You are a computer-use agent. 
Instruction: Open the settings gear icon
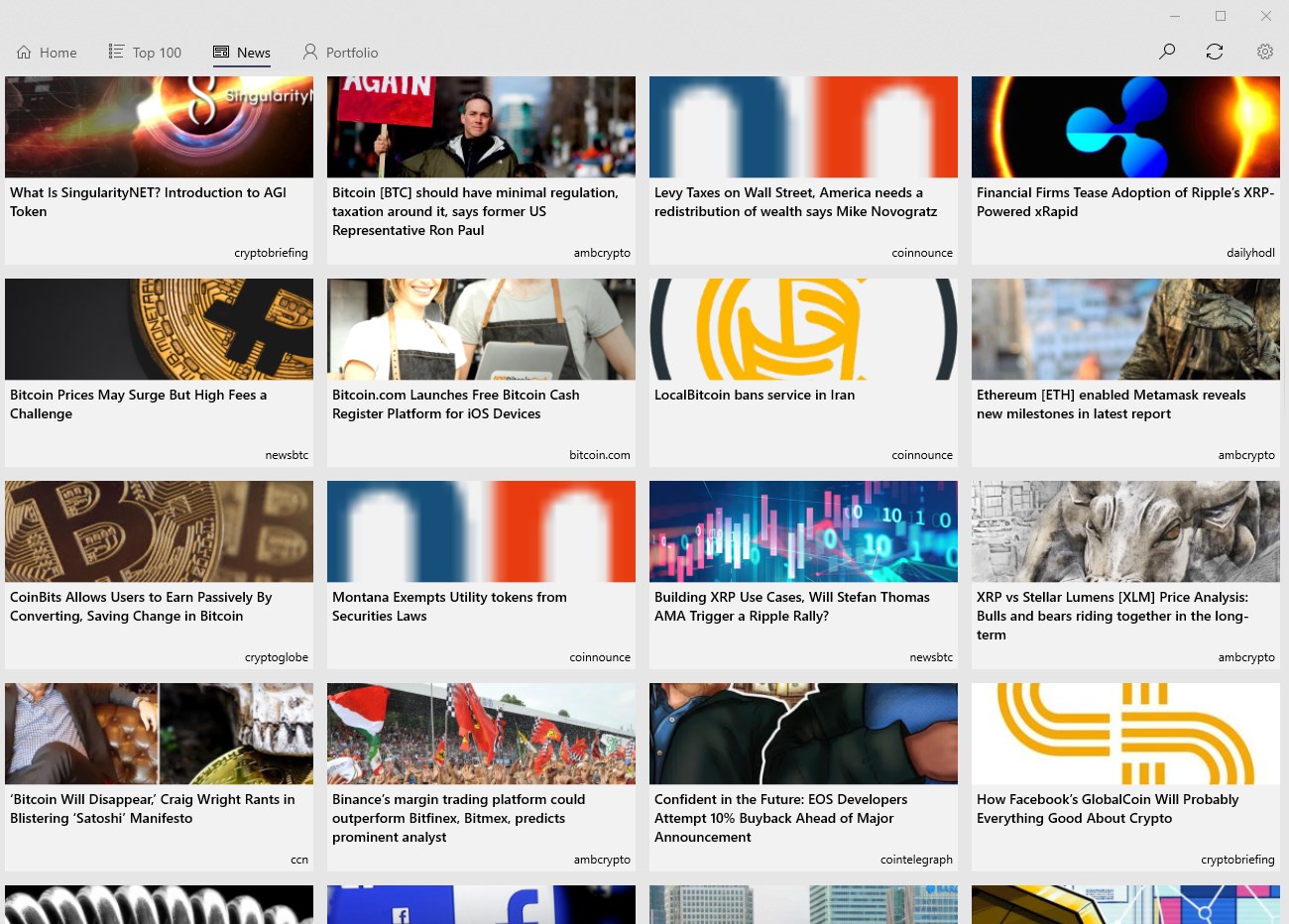coord(1265,52)
